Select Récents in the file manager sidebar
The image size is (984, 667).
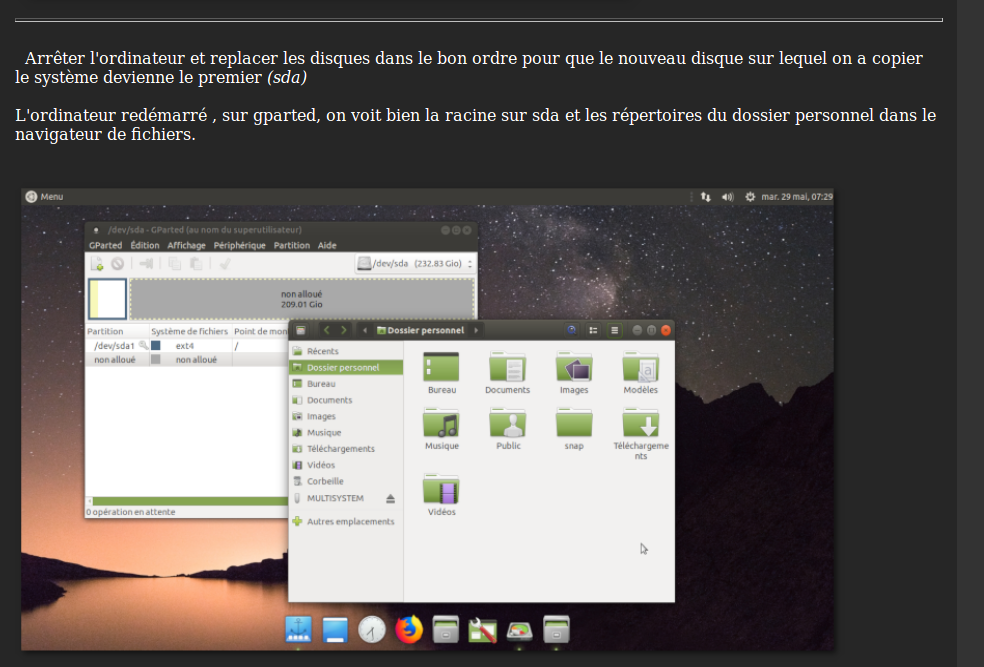346,351
